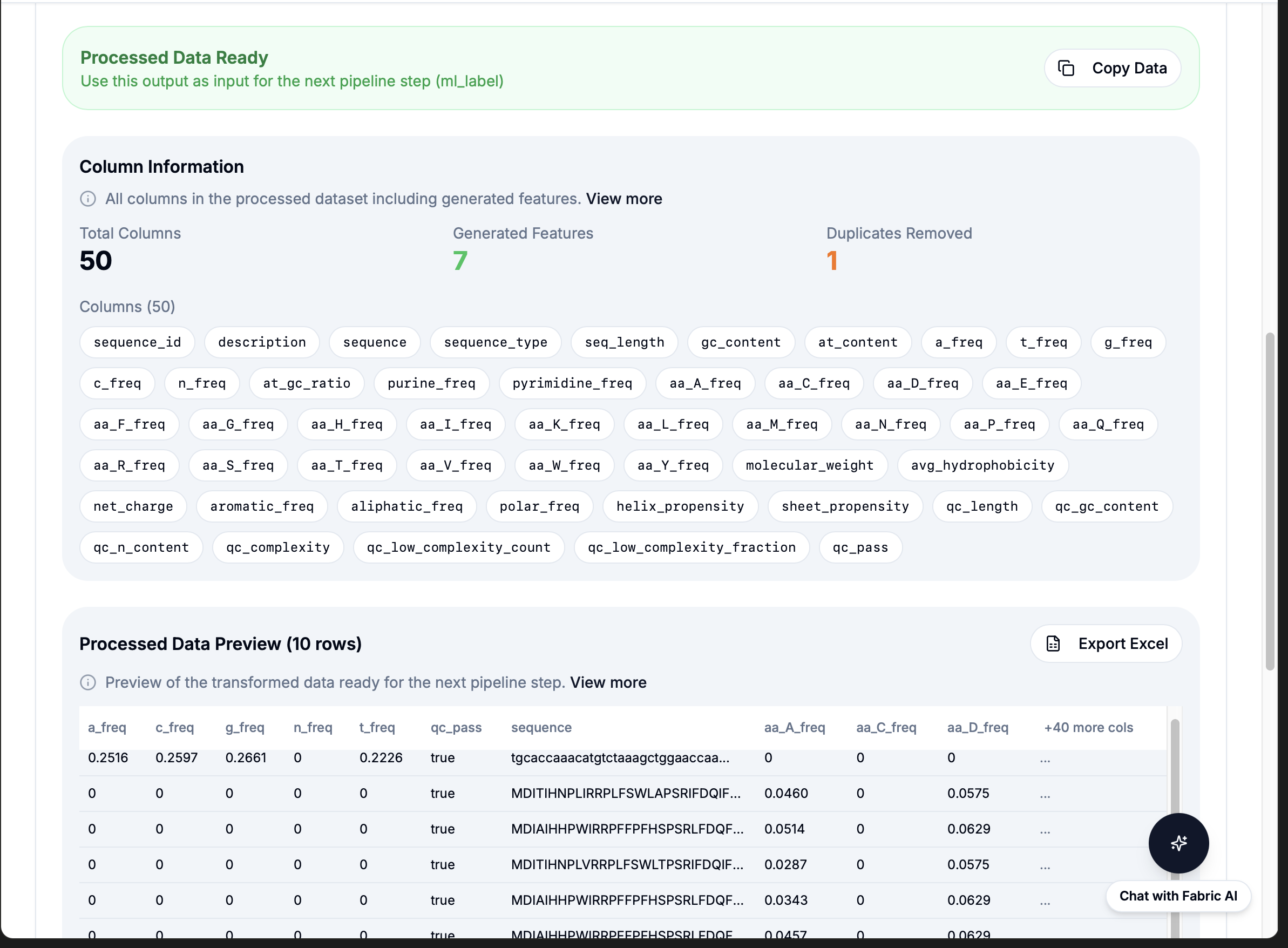Select the sequence_type column chip
Image resolution: width=1288 pixels, height=948 pixels.
click(495, 342)
